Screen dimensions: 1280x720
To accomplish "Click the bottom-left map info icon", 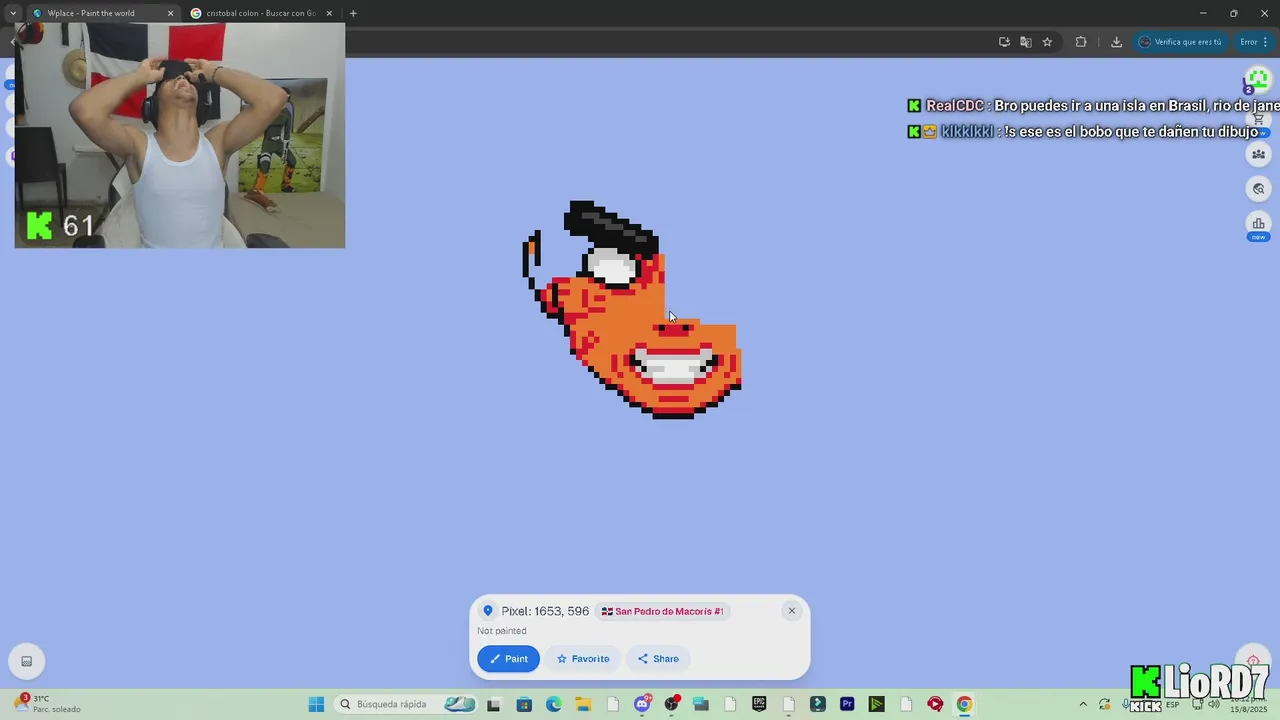I will [x=27, y=661].
